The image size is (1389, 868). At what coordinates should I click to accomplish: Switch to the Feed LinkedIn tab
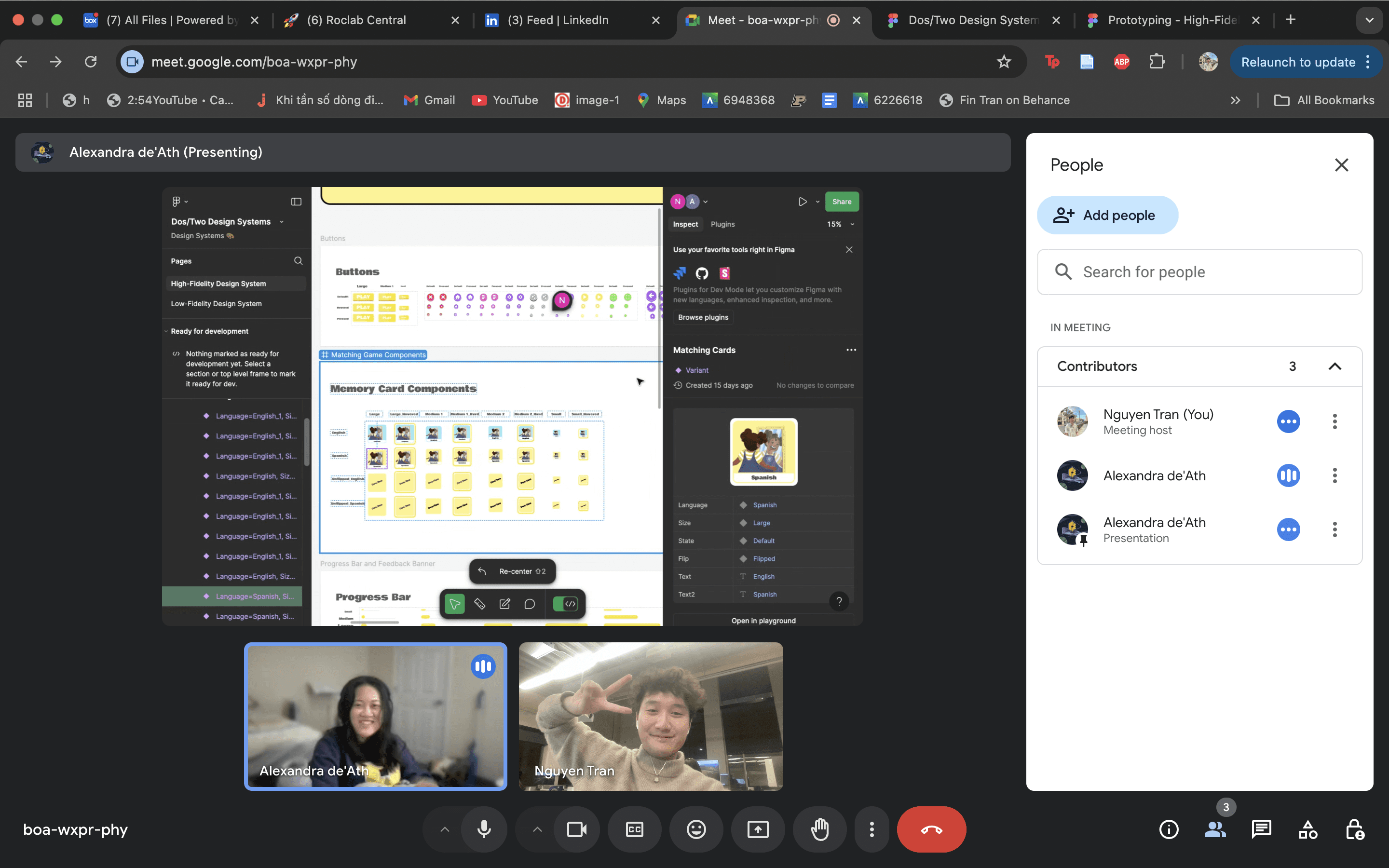tap(558, 20)
